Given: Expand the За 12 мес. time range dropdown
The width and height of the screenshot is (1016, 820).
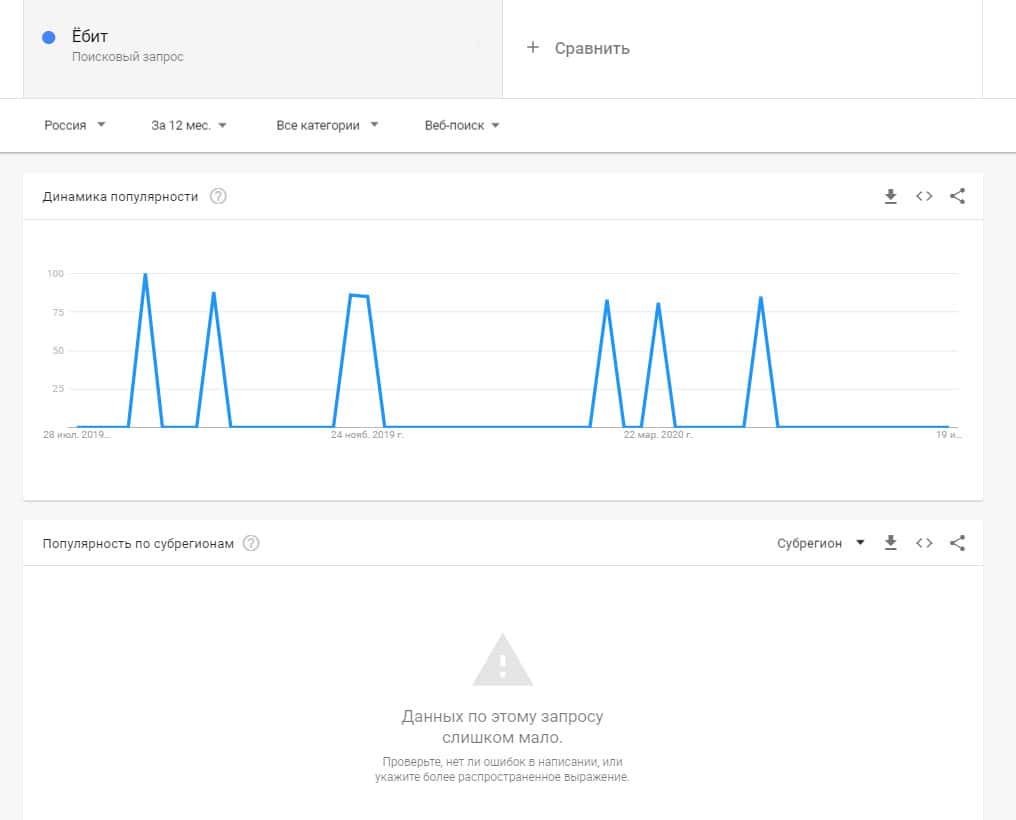Looking at the screenshot, I should click(189, 126).
